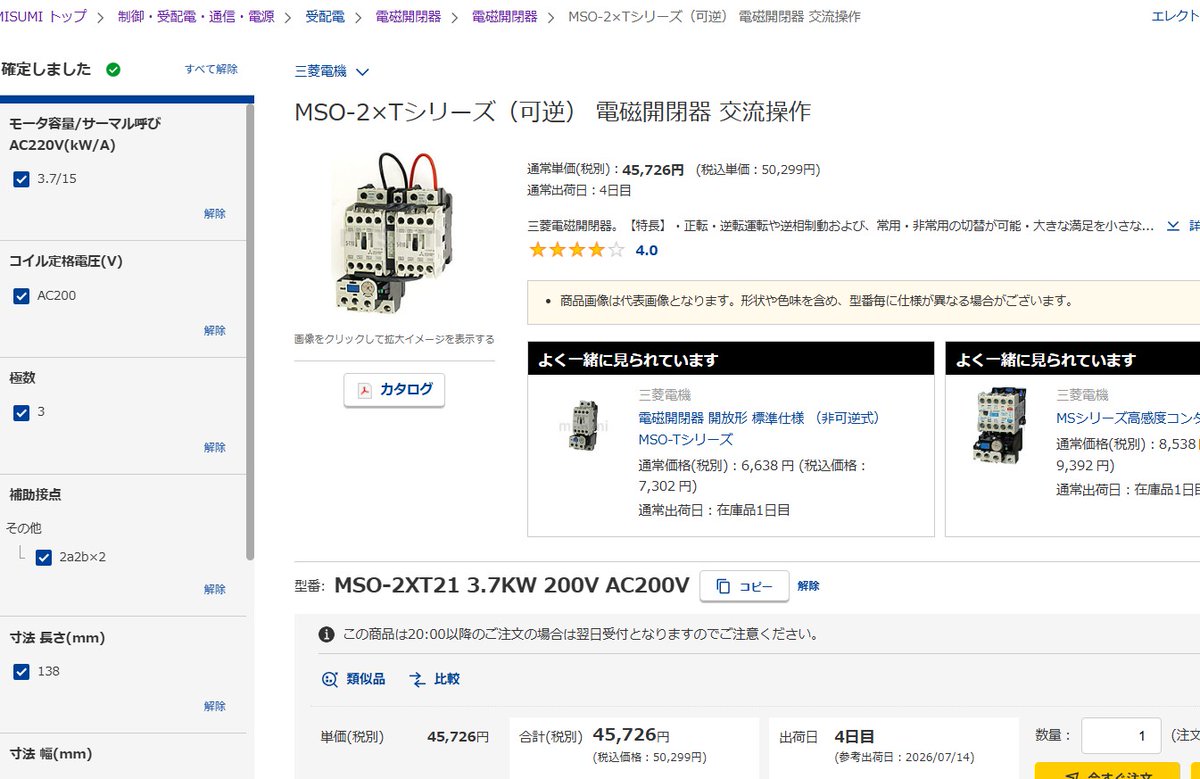
Task: Click the PDF icon on catalog button
Action: 365,390
